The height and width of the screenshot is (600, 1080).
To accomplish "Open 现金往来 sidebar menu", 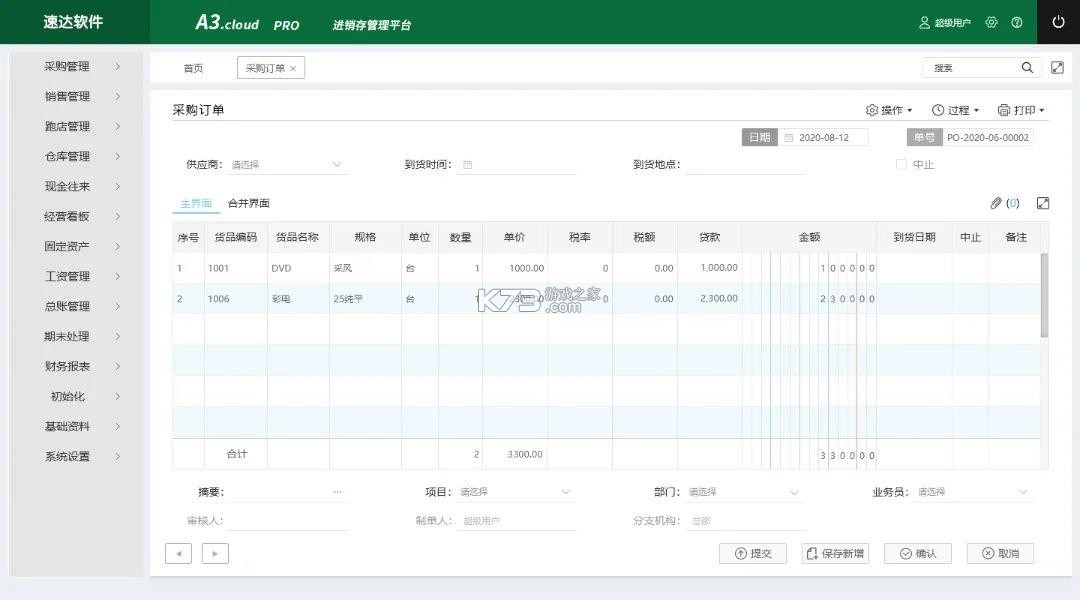I will [76, 186].
